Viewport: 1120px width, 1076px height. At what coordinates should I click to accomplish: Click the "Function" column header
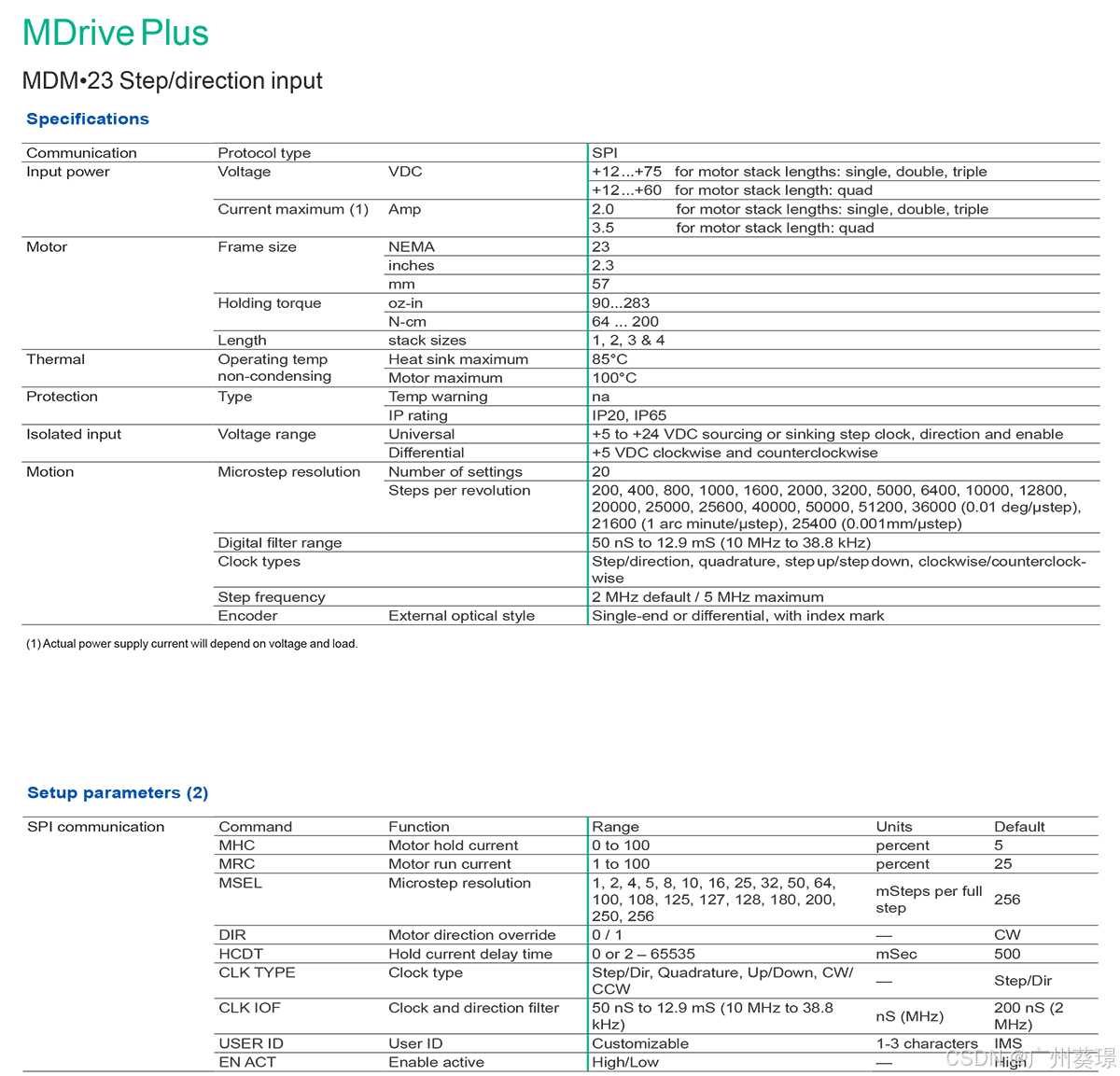pyautogui.click(x=419, y=827)
